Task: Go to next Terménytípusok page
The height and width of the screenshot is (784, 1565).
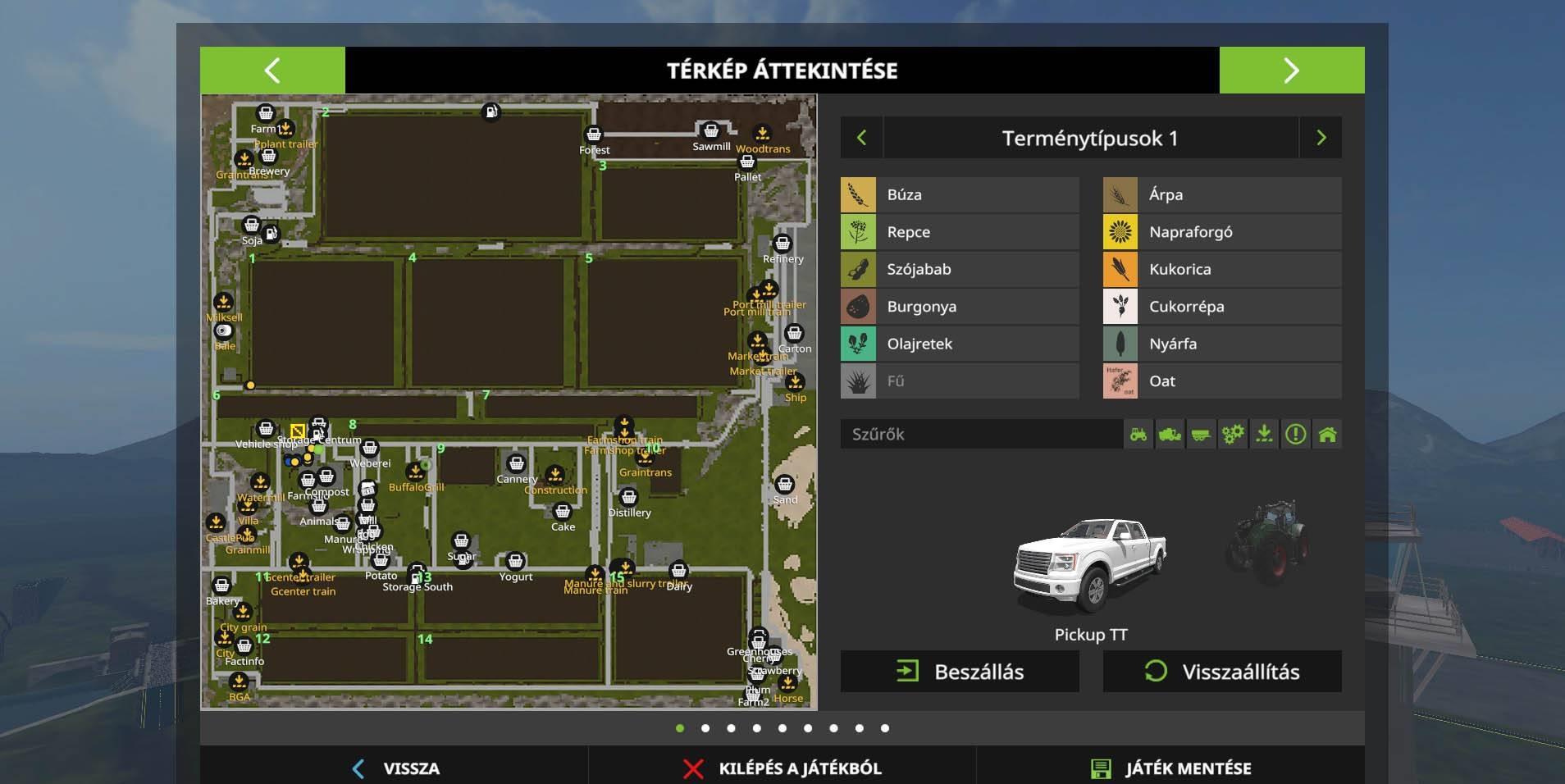Action: (1321, 138)
